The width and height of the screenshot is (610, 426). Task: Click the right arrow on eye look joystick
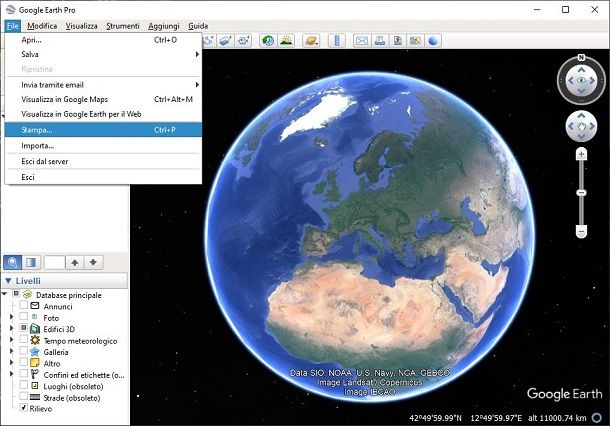tap(592, 81)
